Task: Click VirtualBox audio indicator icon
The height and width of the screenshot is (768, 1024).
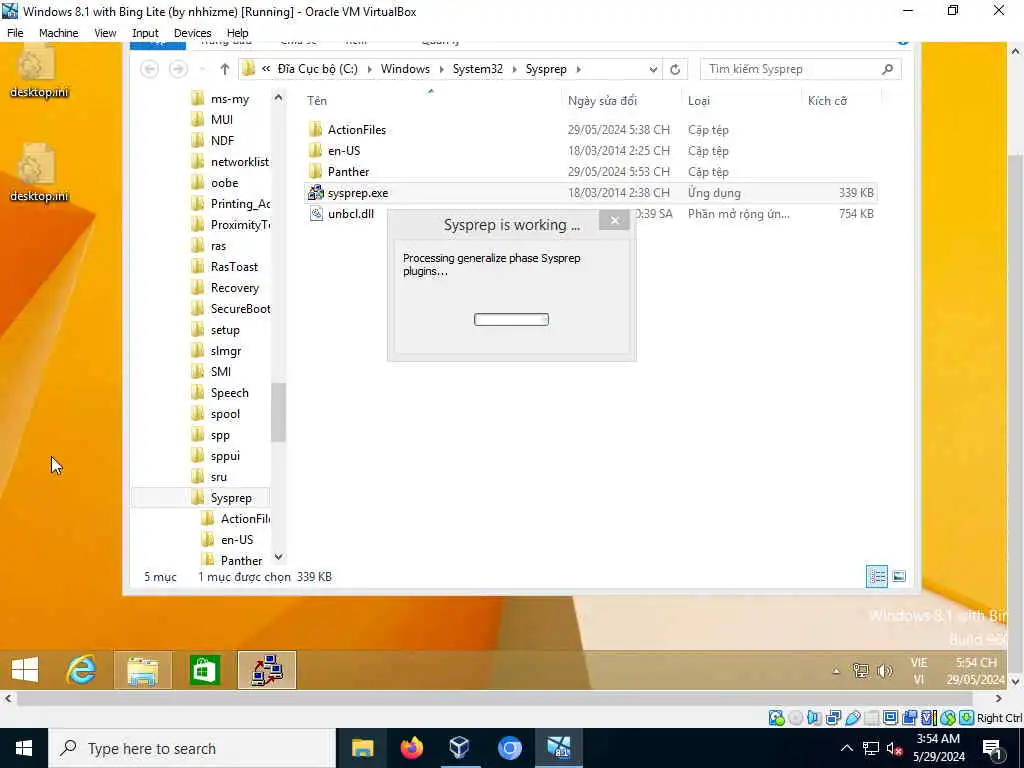Action: [814, 718]
